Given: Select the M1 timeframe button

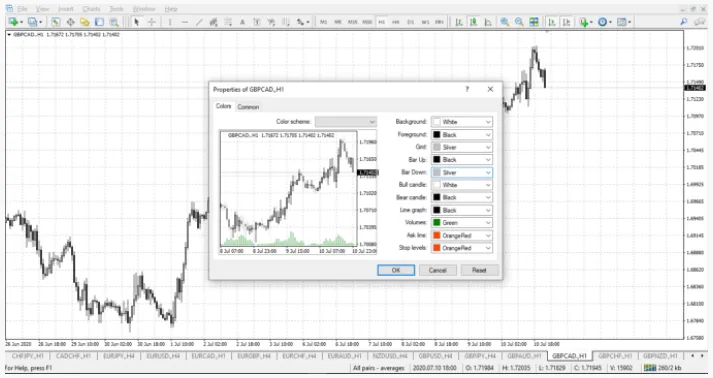Looking at the screenshot, I should tap(323, 22).
